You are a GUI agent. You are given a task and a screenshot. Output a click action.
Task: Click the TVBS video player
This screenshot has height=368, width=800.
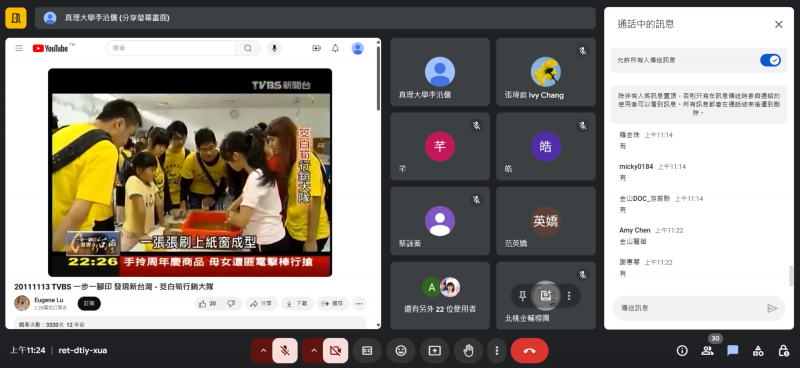[190, 173]
